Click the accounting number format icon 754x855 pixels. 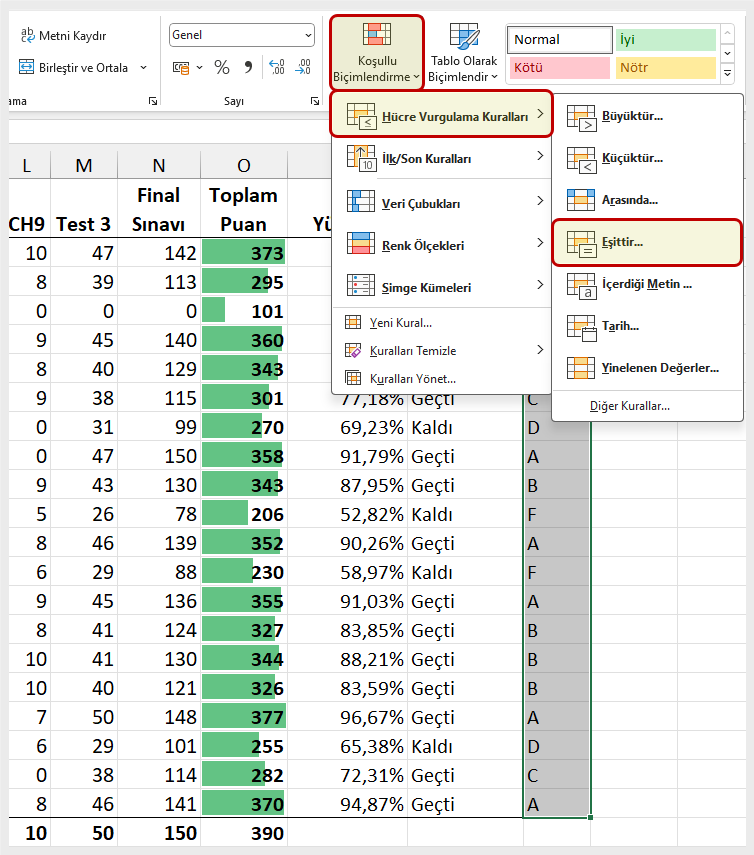[x=181, y=68]
